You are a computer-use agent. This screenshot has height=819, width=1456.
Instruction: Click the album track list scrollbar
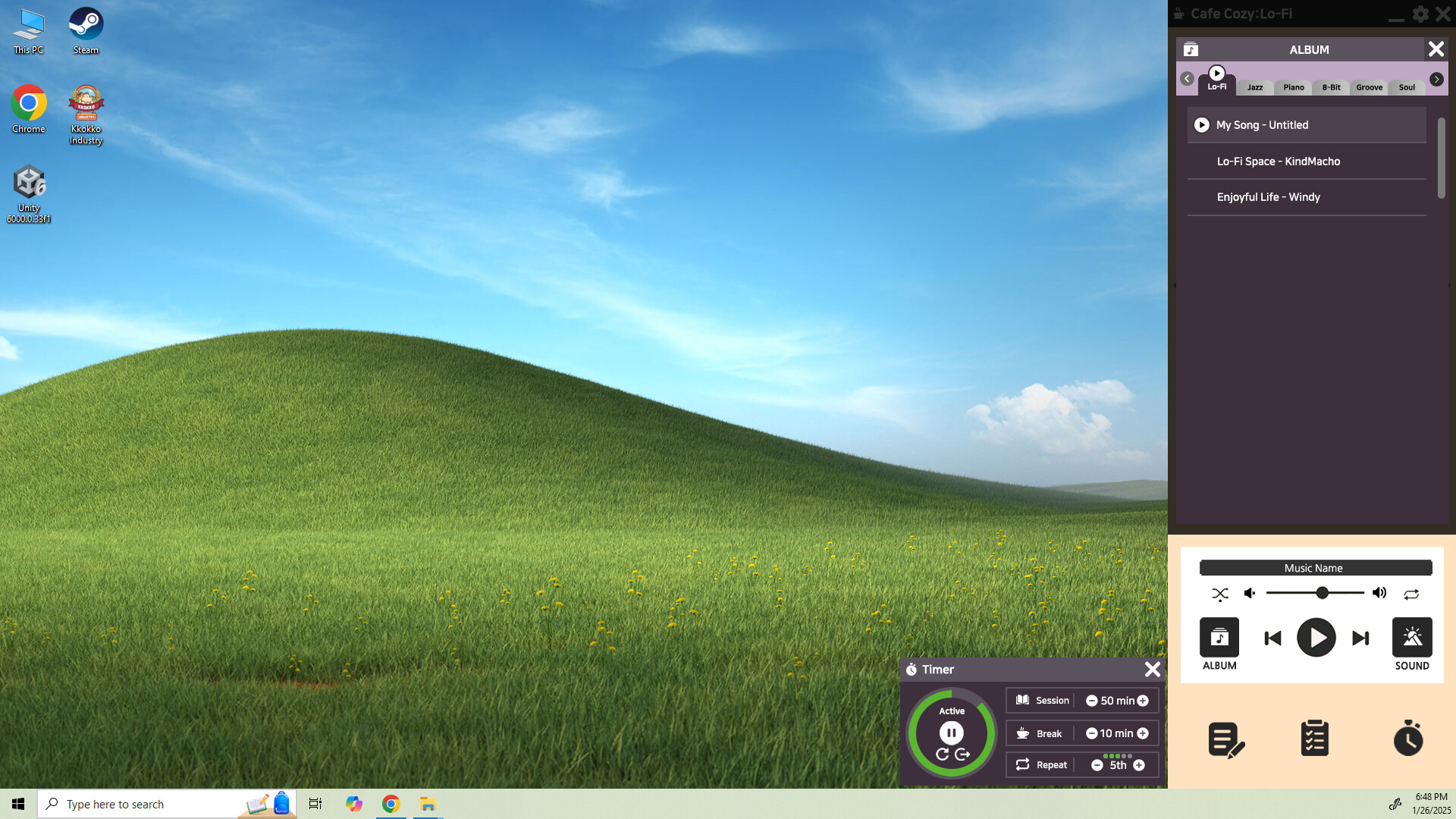1441,158
